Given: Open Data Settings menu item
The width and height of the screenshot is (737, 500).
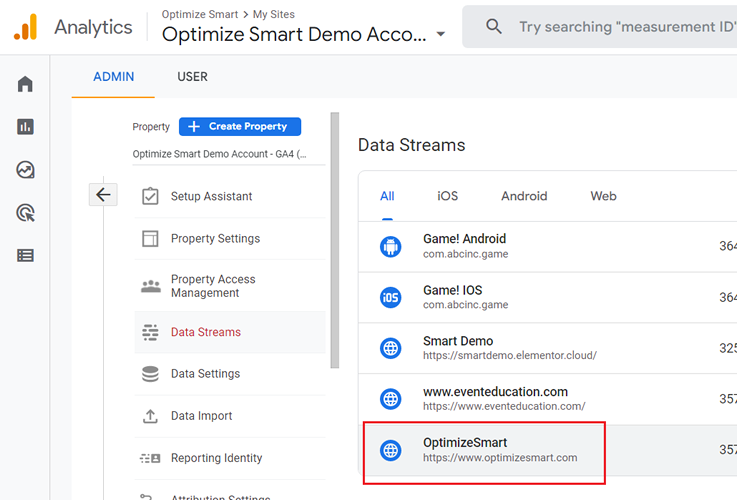Looking at the screenshot, I should coord(230,374).
